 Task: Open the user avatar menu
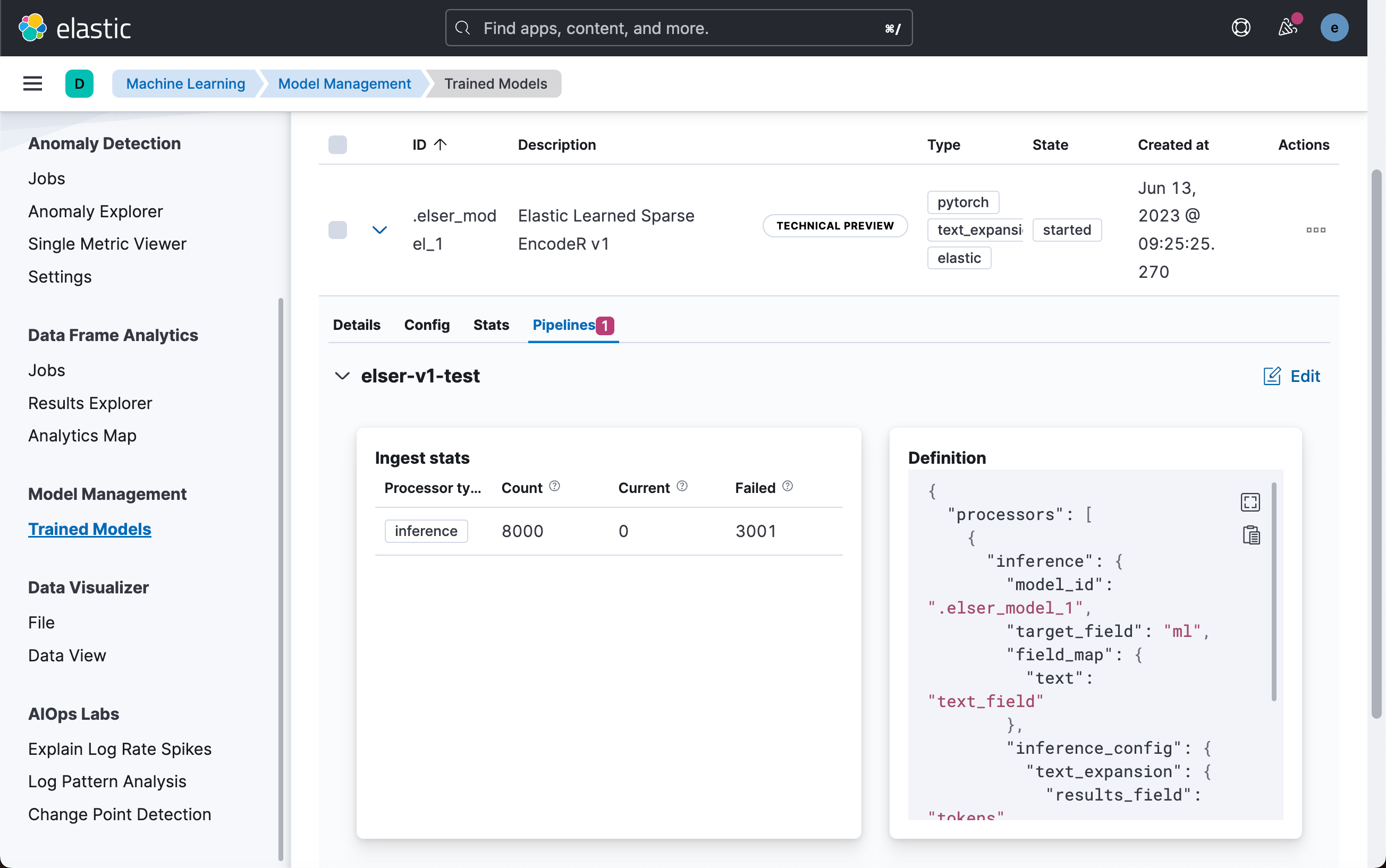click(x=1334, y=28)
